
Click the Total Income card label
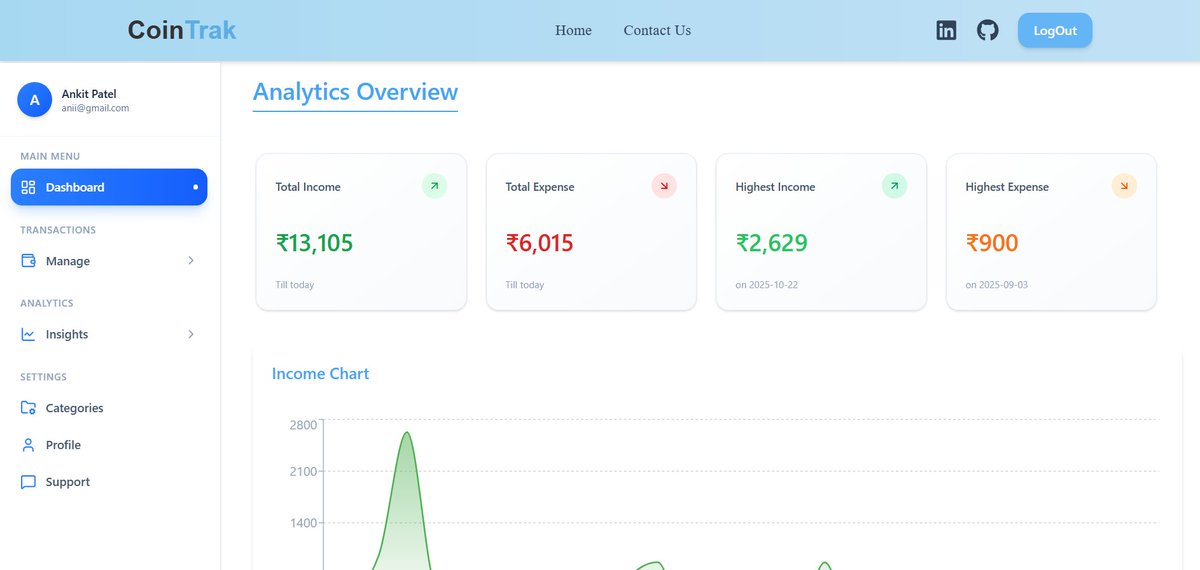(x=308, y=187)
